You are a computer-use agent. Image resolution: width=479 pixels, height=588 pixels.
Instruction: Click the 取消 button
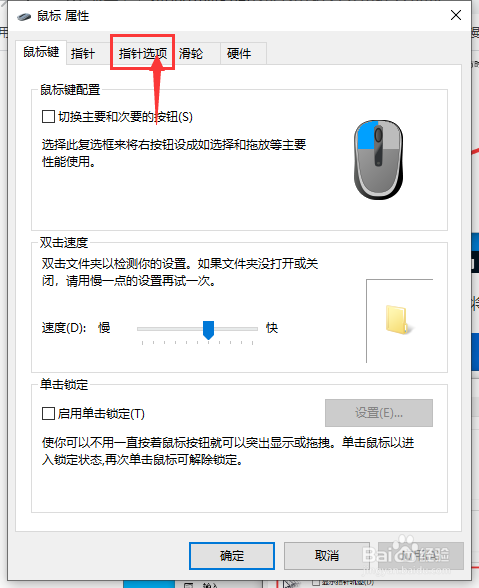(327, 555)
